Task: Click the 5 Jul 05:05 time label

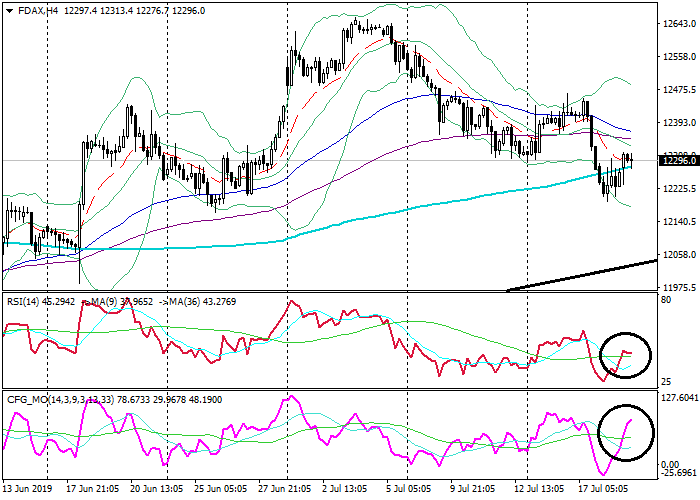Action: 408,490
